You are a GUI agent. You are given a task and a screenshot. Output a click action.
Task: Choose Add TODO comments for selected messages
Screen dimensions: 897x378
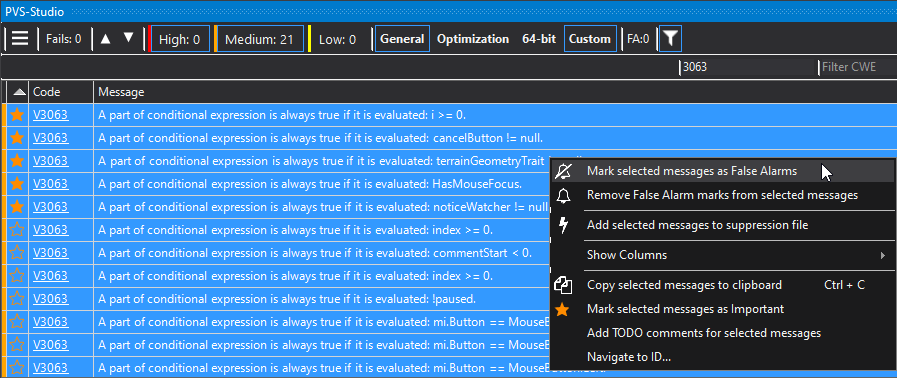(x=723, y=333)
